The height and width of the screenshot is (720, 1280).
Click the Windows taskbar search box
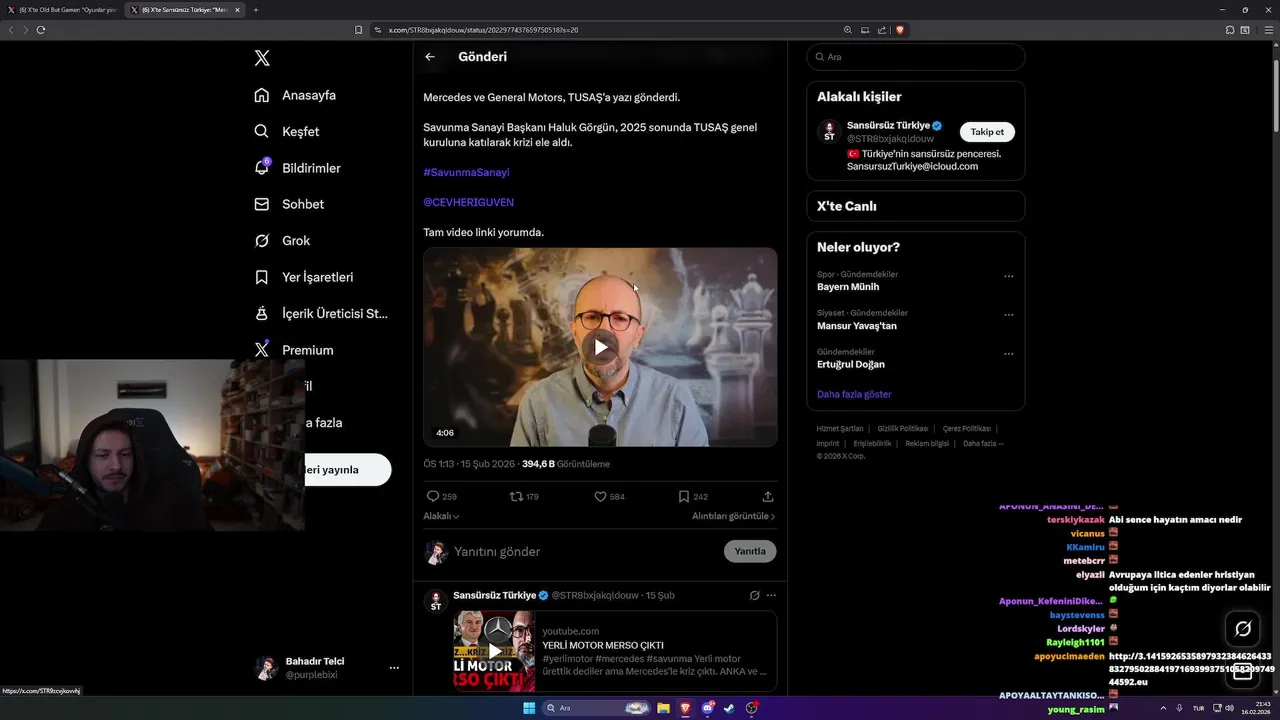click(x=596, y=708)
